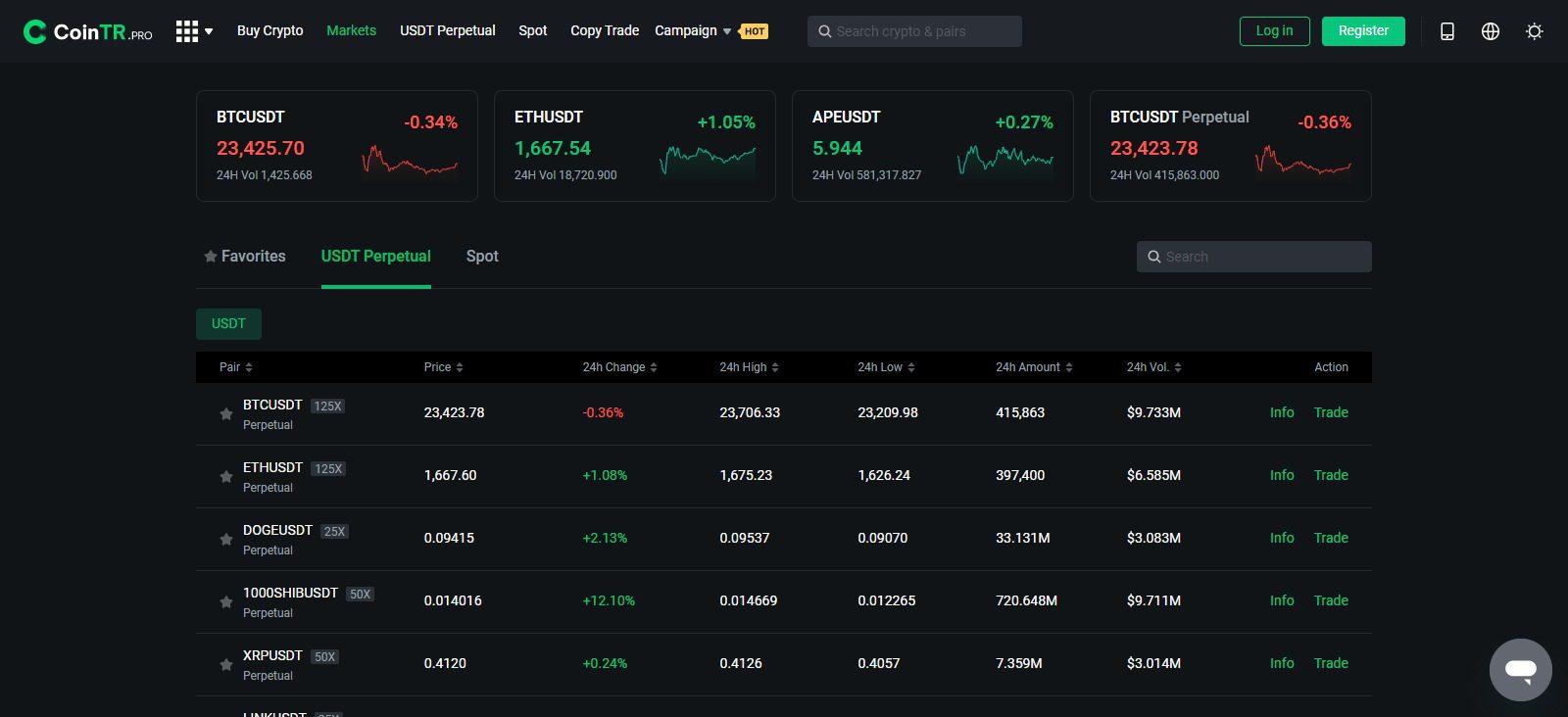Sort table by 24h Low column
The height and width of the screenshot is (717, 1568).
[887, 367]
